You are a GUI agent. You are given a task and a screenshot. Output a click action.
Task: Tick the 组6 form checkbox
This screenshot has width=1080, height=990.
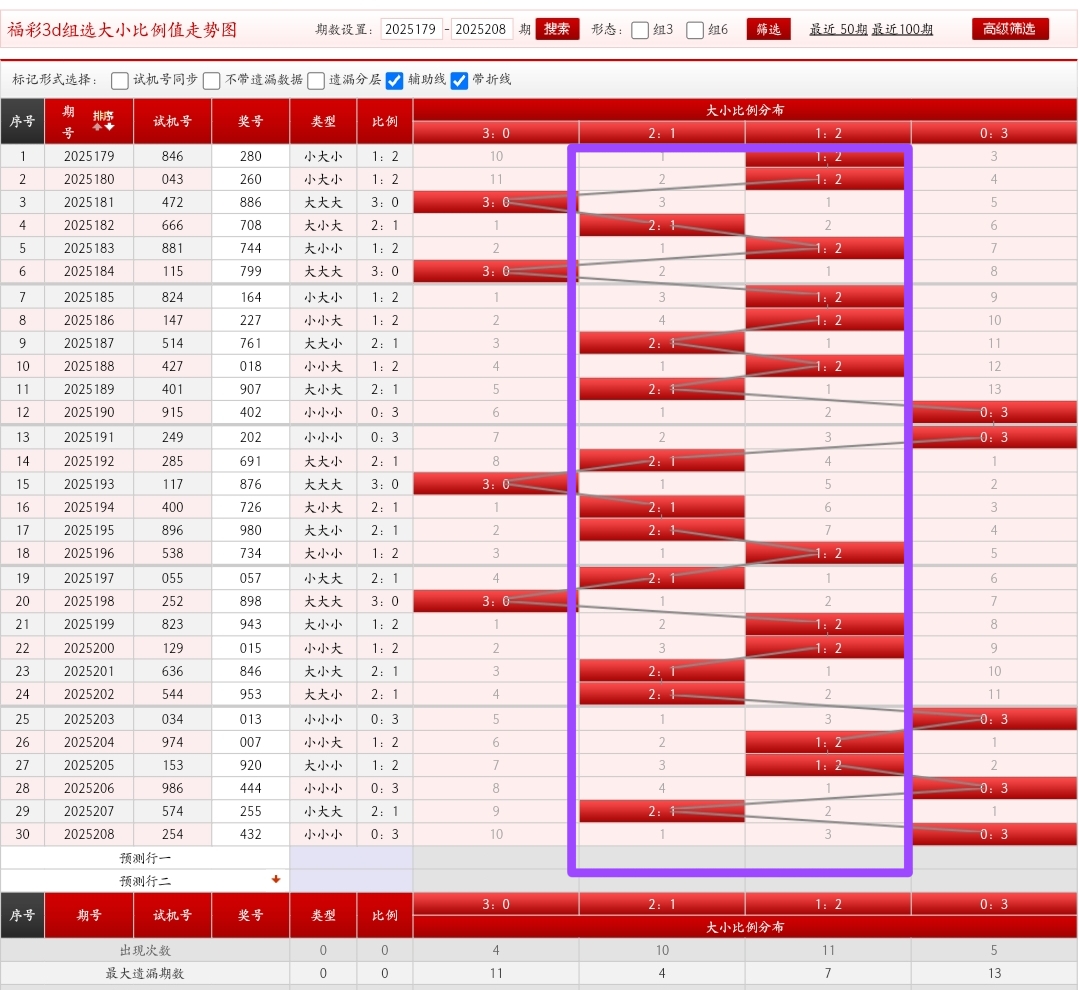(x=695, y=30)
